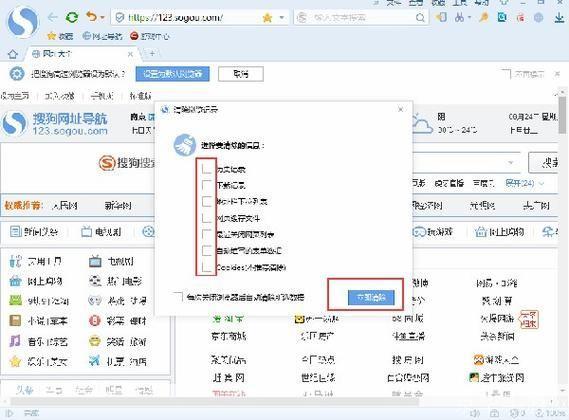Click the globe toolbar icon
This screenshot has width=569, height=420.
(539, 17)
